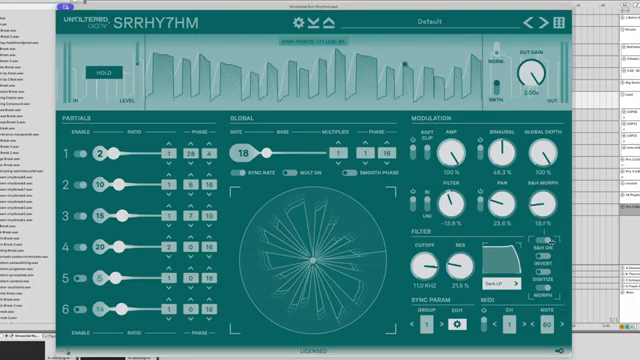The height and width of the screenshot is (360, 640).
Task: Increase global multiplier value
Action: click(338, 143)
